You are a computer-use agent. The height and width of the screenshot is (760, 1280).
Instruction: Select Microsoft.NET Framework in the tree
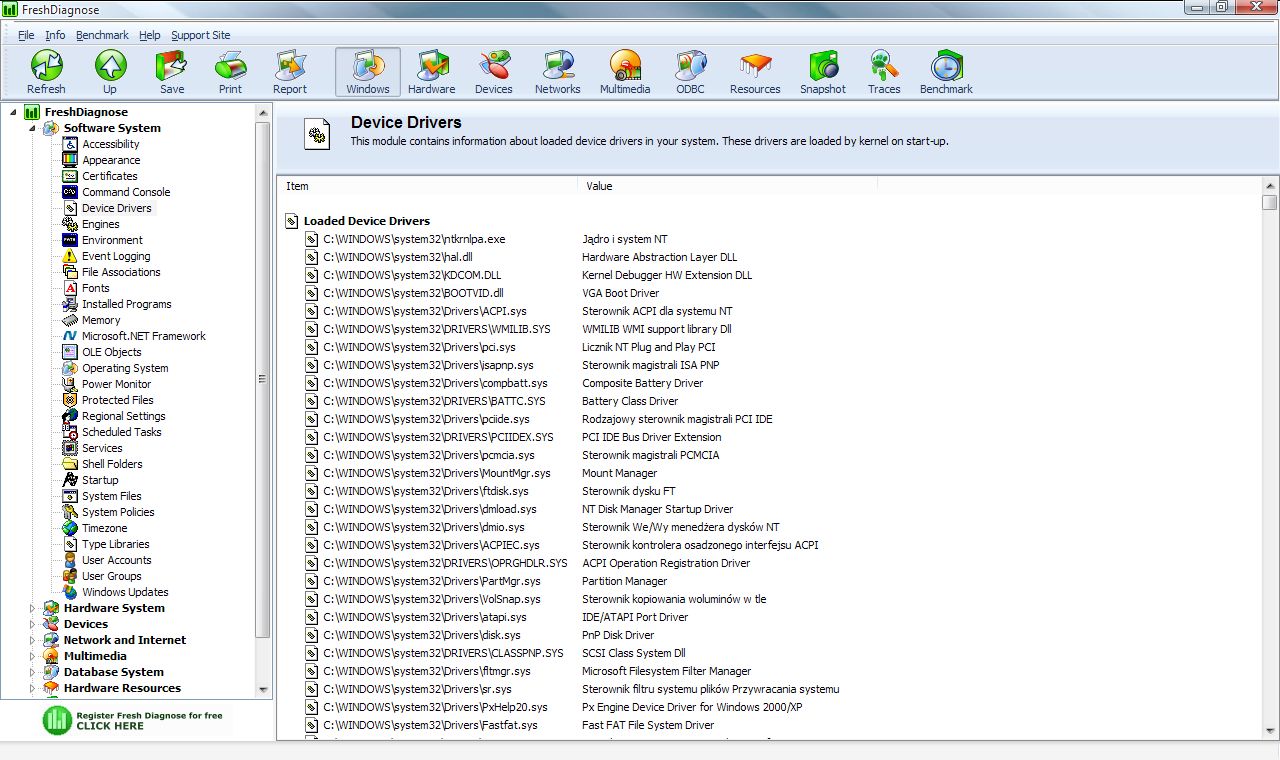point(144,336)
